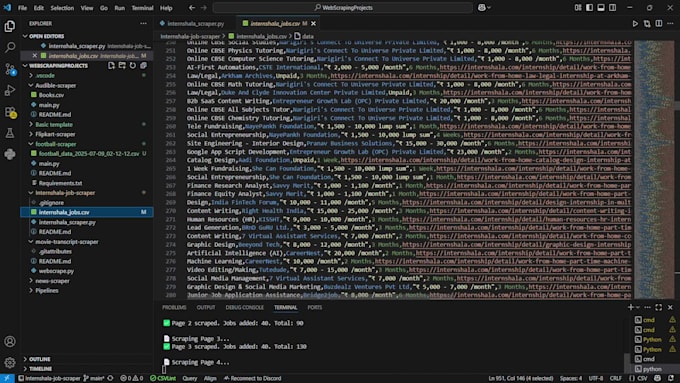
Task: Run the file with the play icon
Action: [x=635, y=23]
